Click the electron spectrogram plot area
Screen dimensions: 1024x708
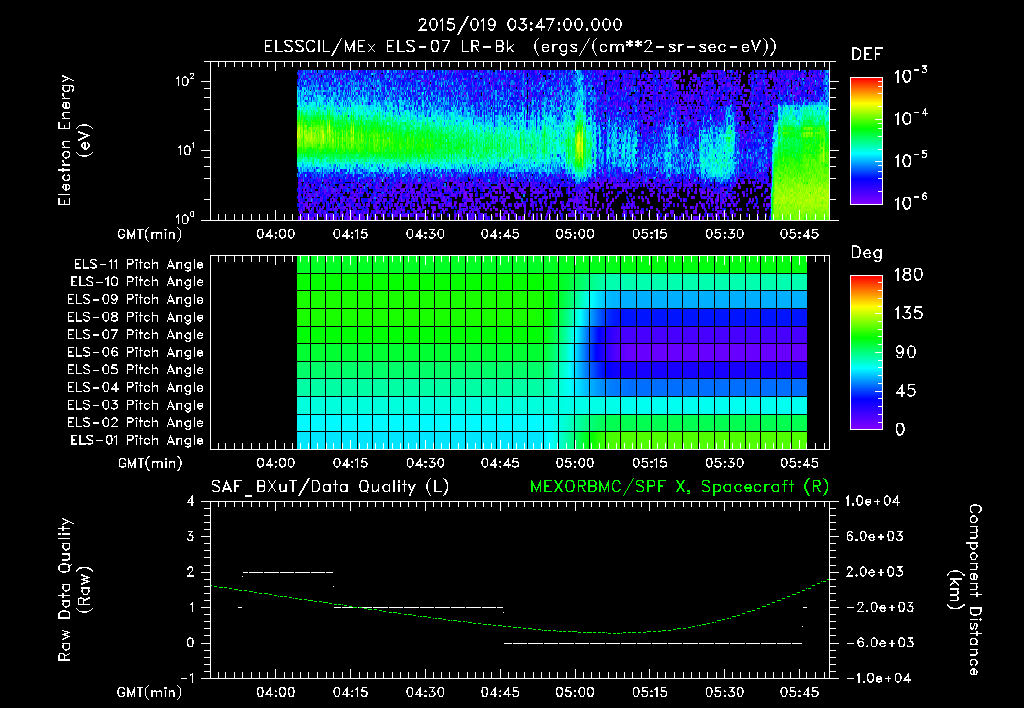(x=520, y=141)
